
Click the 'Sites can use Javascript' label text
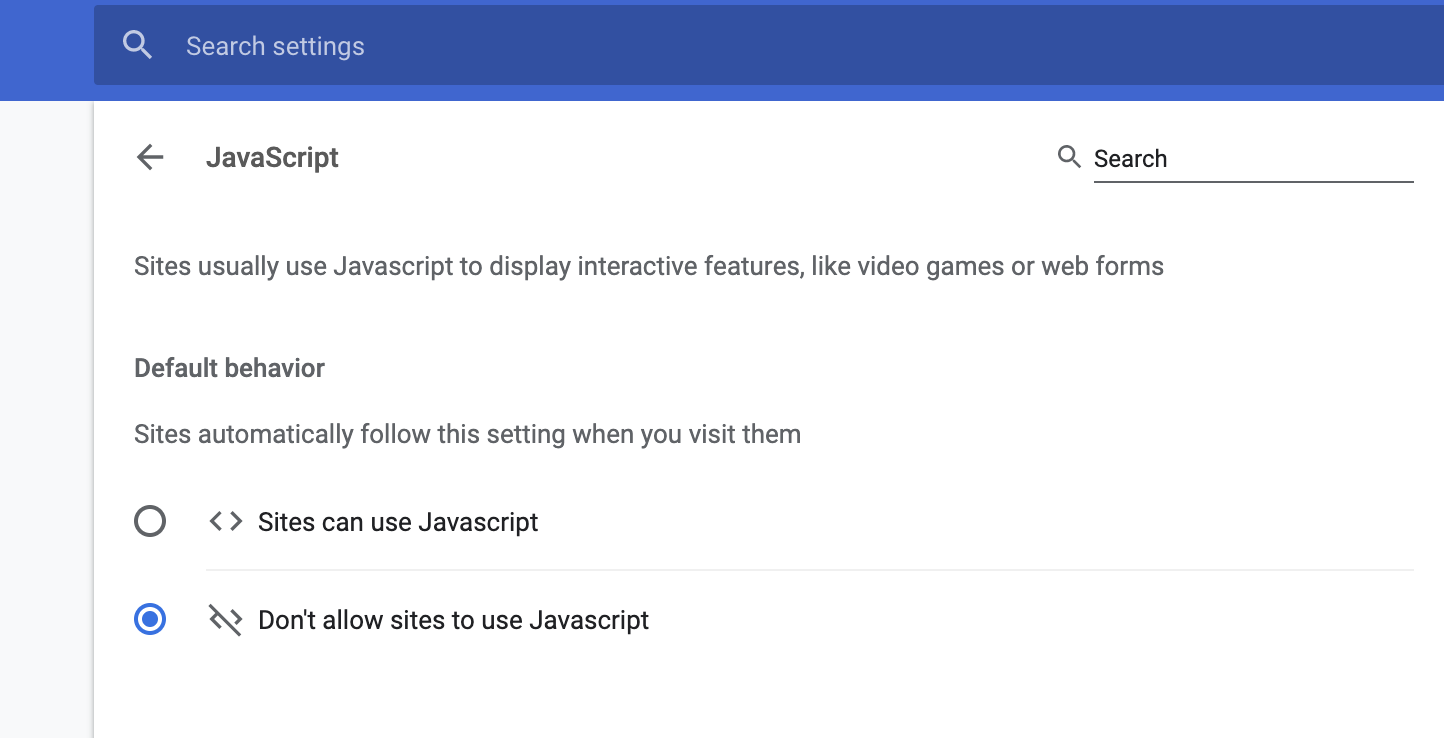coord(398,522)
